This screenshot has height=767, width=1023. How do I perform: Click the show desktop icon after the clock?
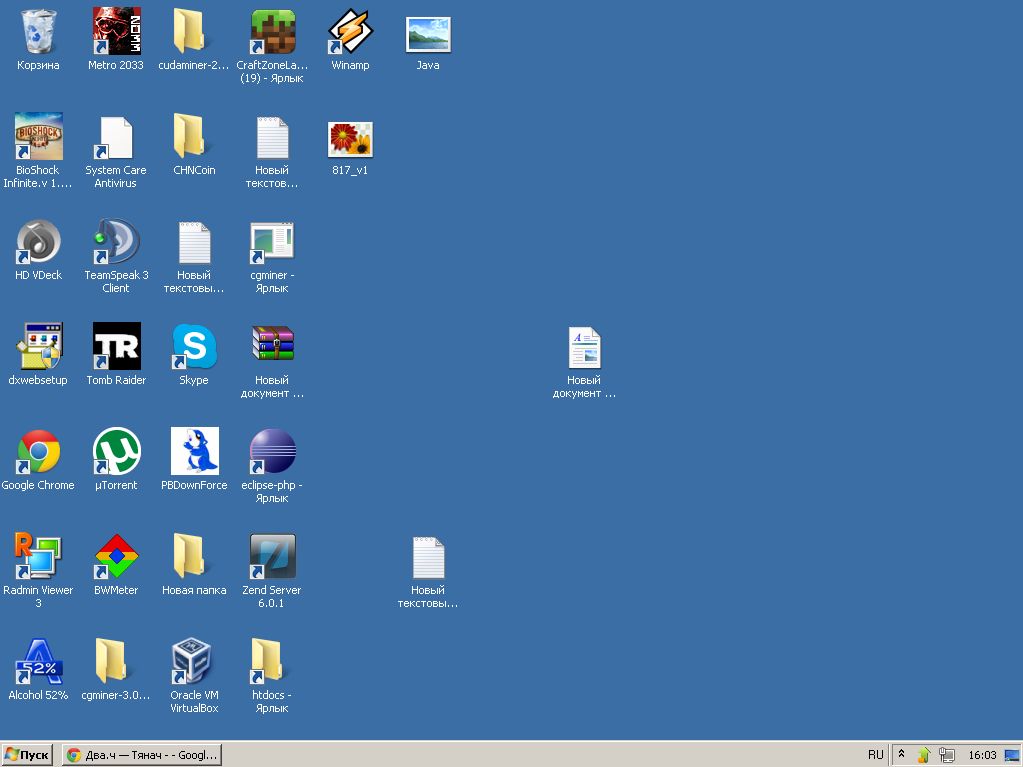click(x=1013, y=755)
